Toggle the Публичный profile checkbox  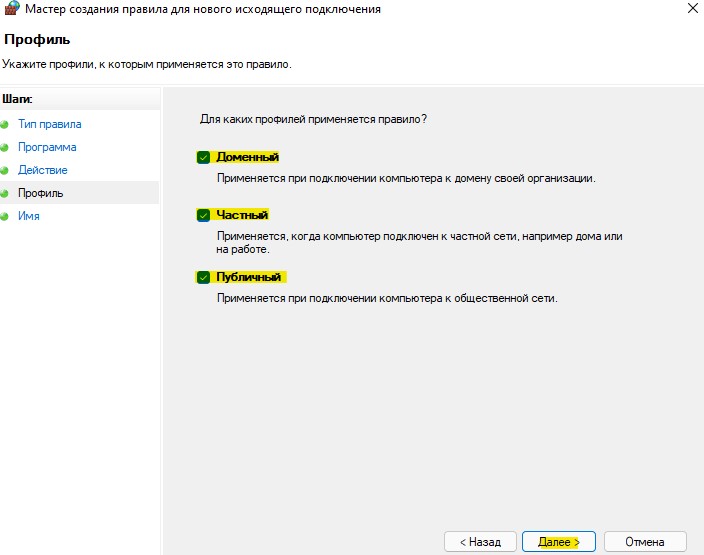point(203,277)
